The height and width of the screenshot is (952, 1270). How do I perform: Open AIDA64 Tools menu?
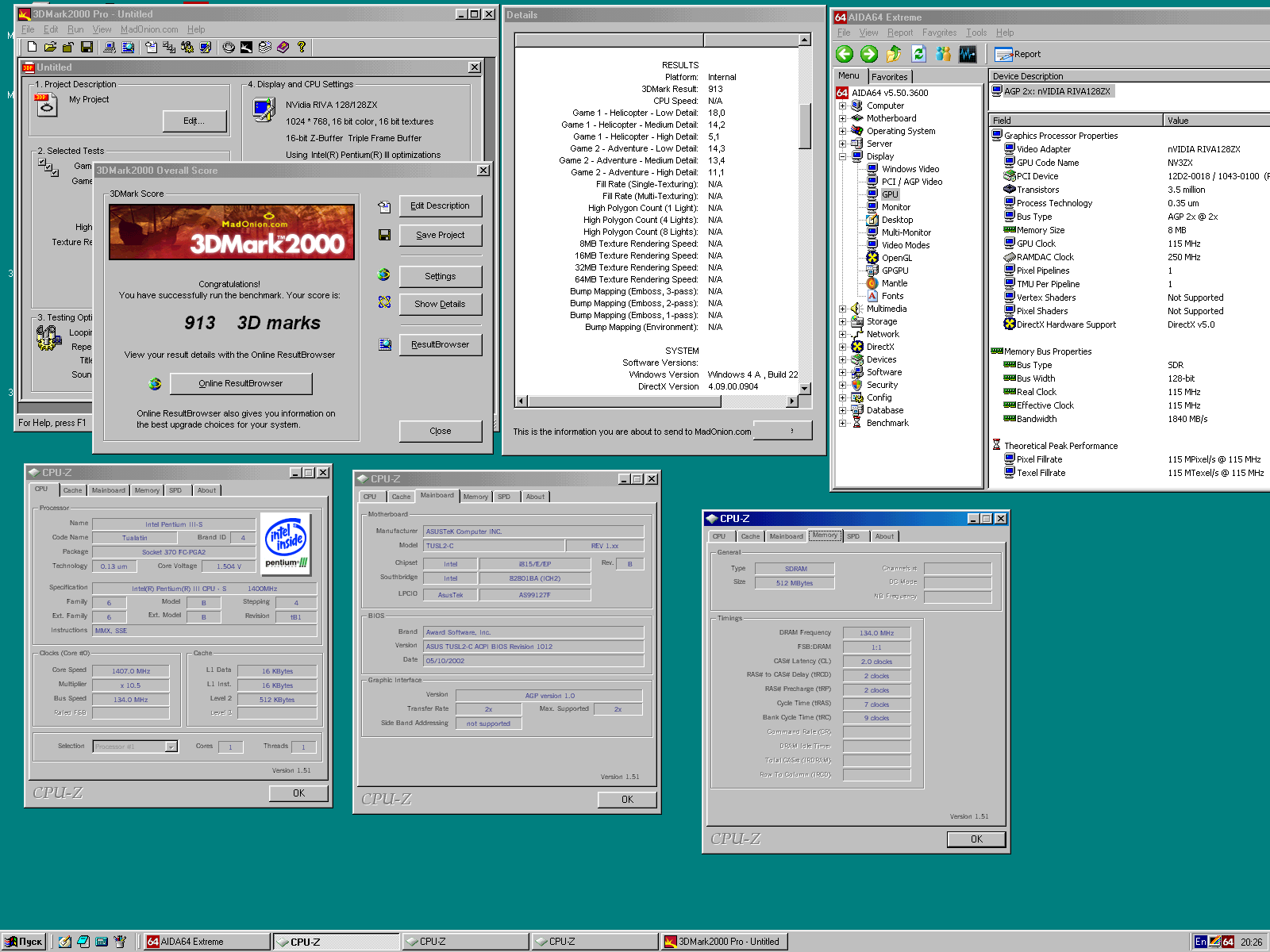coord(976,33)
